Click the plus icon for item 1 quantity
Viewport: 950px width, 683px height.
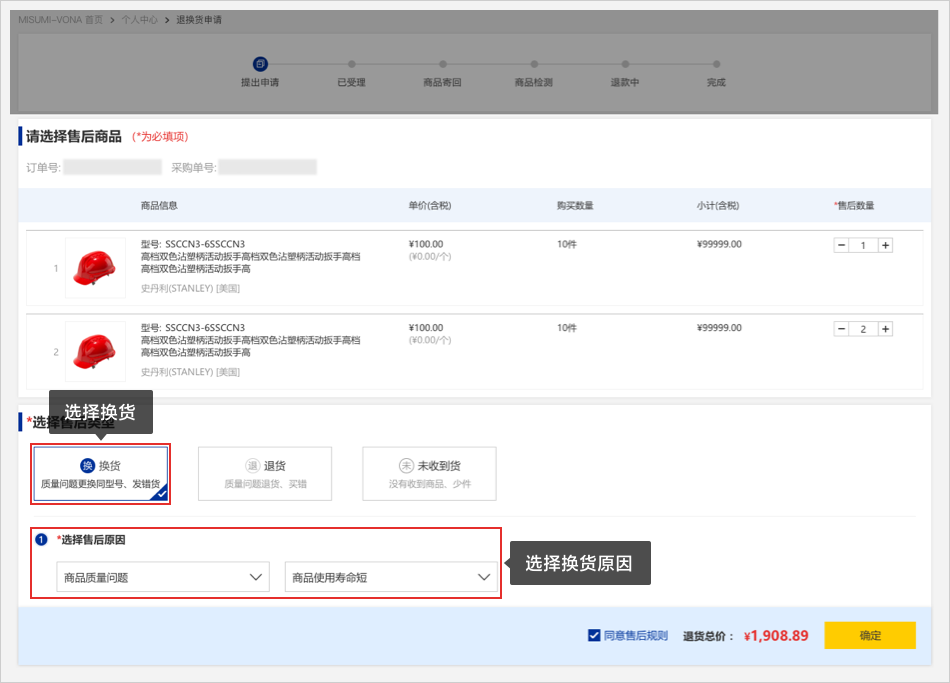tap(885, 245)
